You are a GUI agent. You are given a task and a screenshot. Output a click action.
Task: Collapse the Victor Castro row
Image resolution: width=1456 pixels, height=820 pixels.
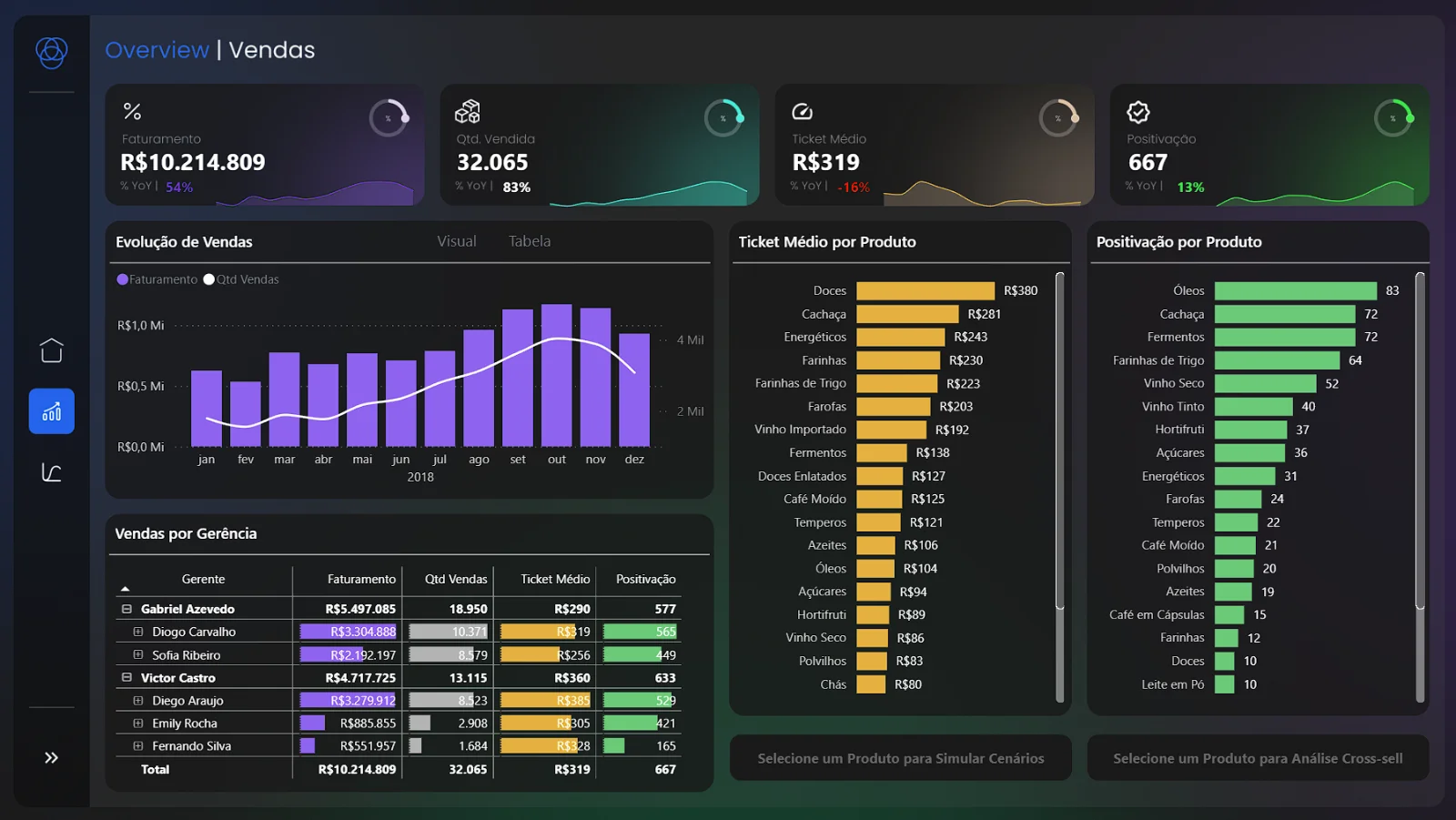(x=126, y=677)
